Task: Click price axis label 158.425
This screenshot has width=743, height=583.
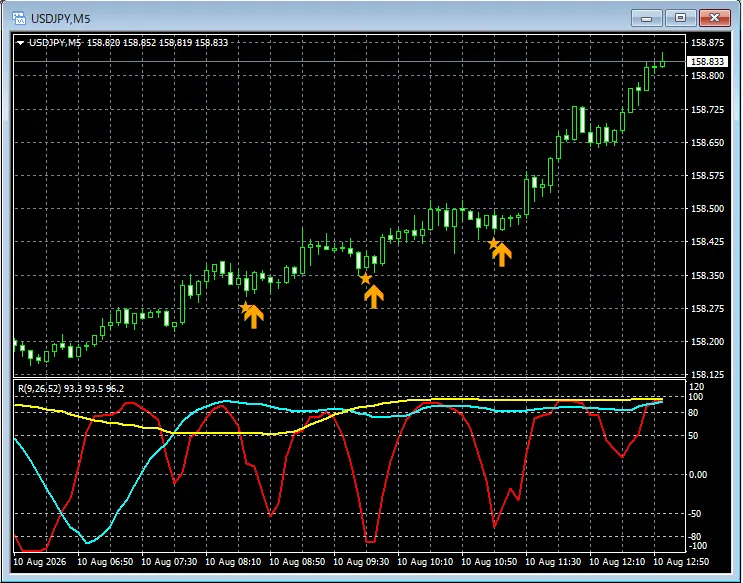Action: coord(707,242)
